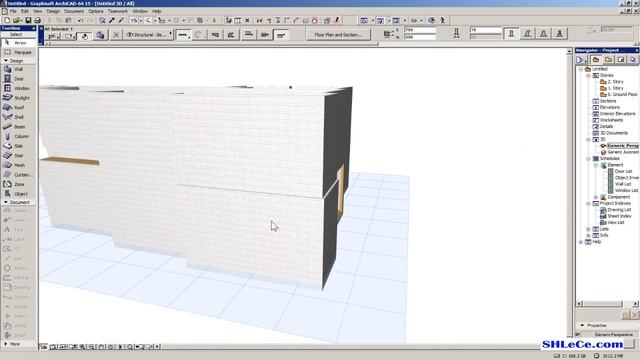This screenshot has height=360, width=640.
Task: Click the Open file icon
Action: (x=17, y=20)
